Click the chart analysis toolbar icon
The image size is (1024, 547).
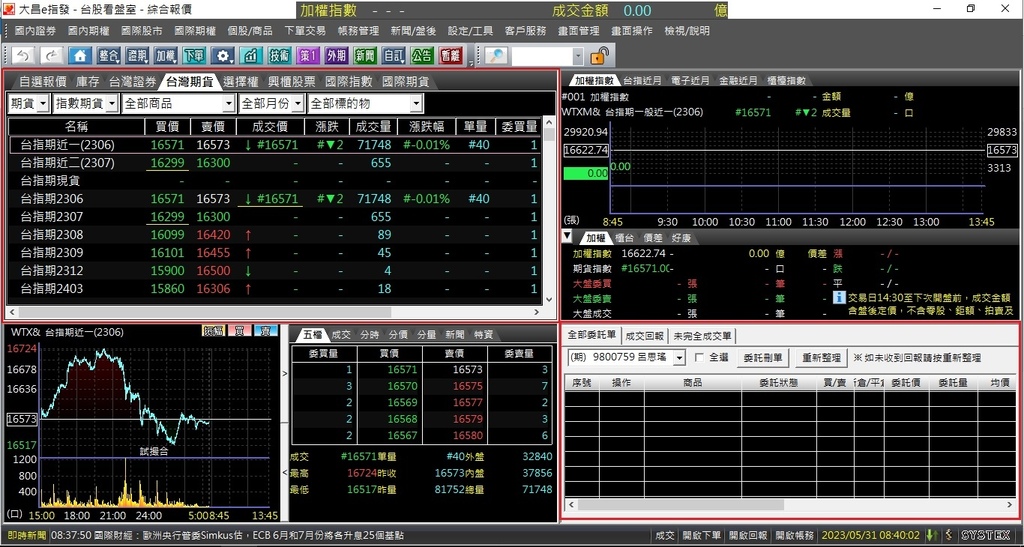tap(251, 55)
